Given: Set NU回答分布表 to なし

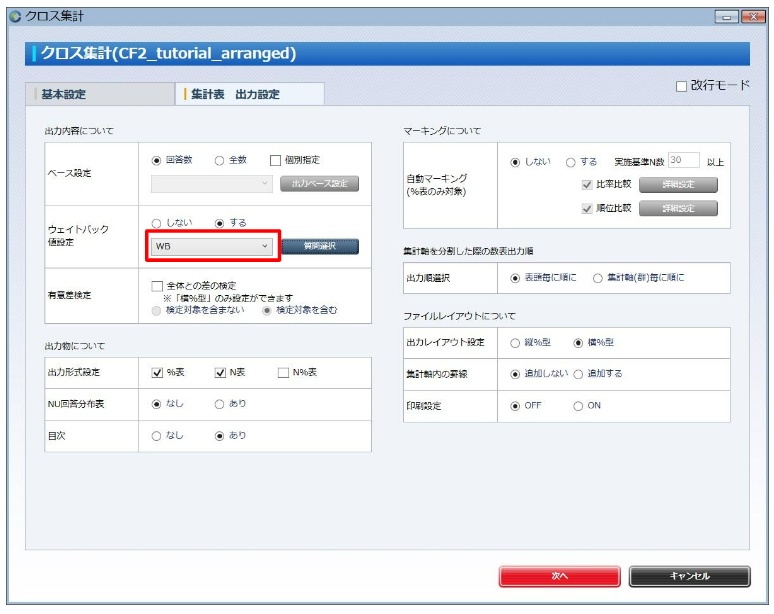Looking at the screenshot, I should [x=156, y=404].
